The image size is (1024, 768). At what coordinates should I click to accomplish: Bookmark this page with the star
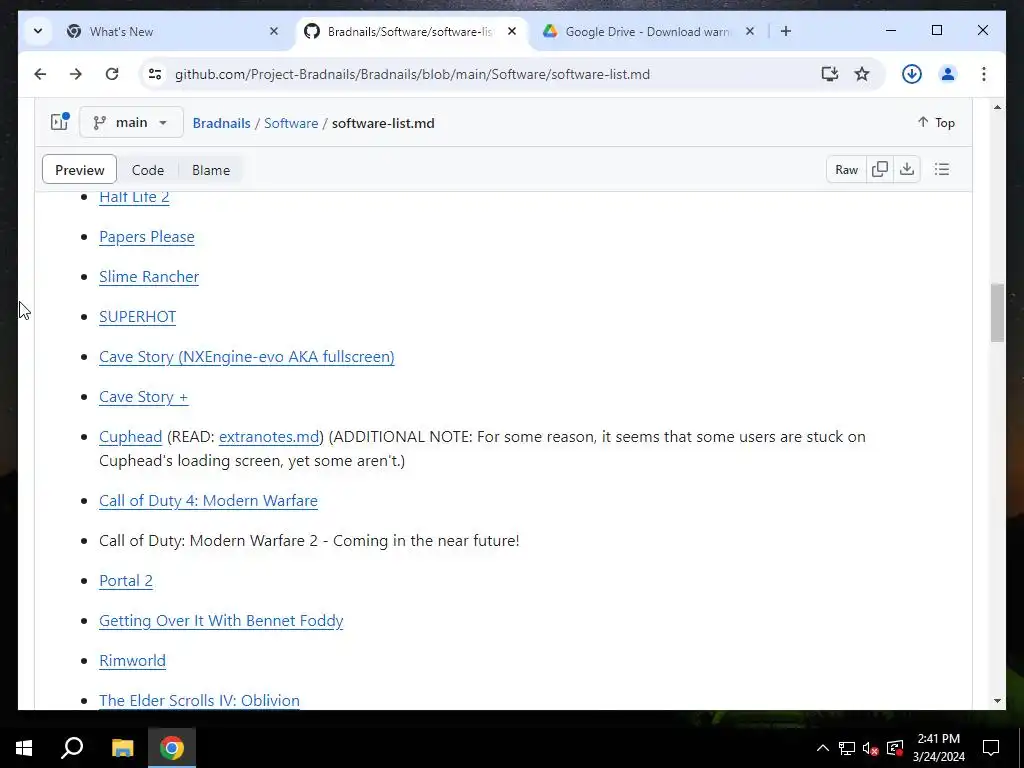[862, 74]
